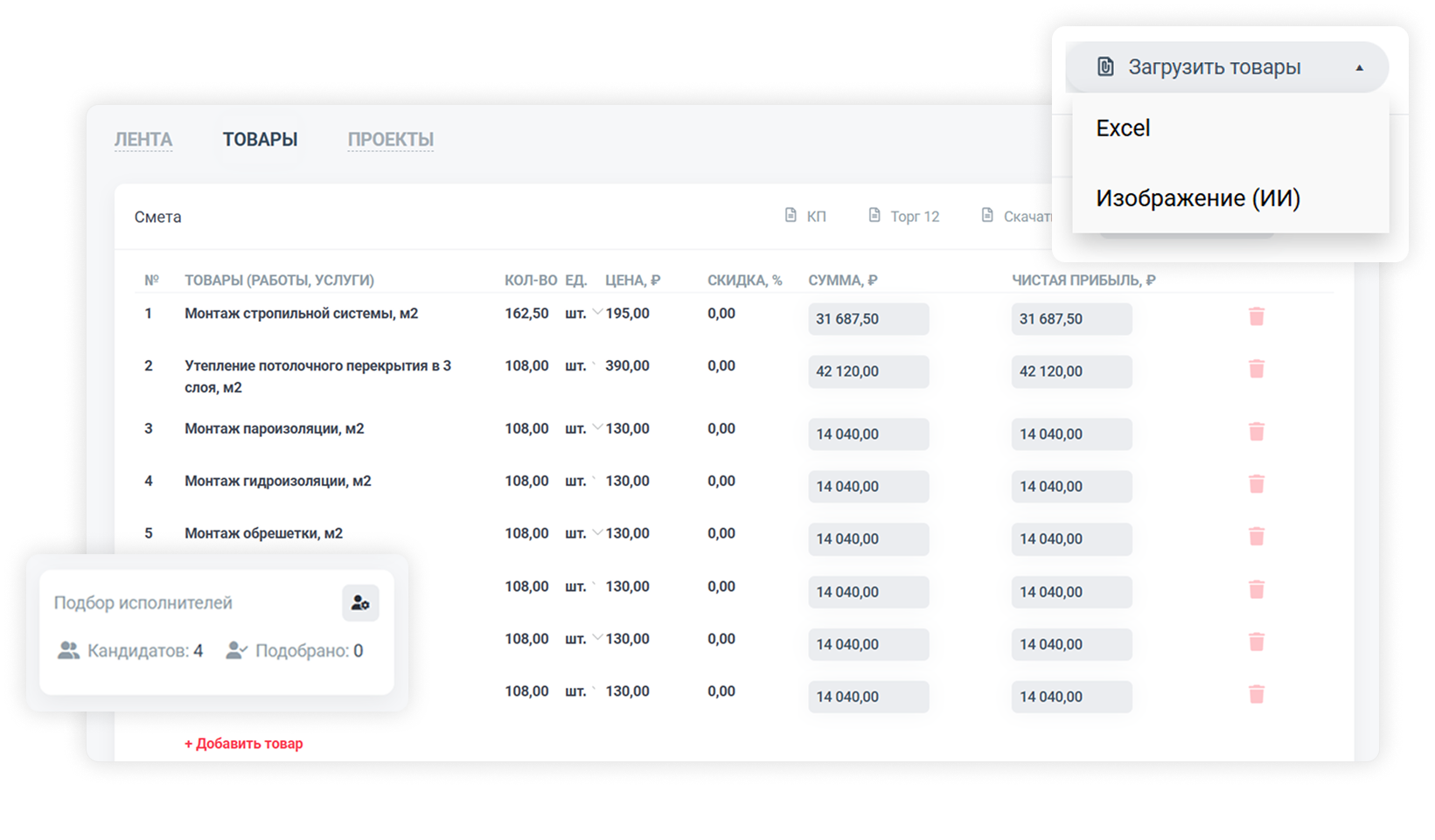This screenshot has height=840, width=1435.
Task: Edit sum field in row 1
Action: pos(867,319)
